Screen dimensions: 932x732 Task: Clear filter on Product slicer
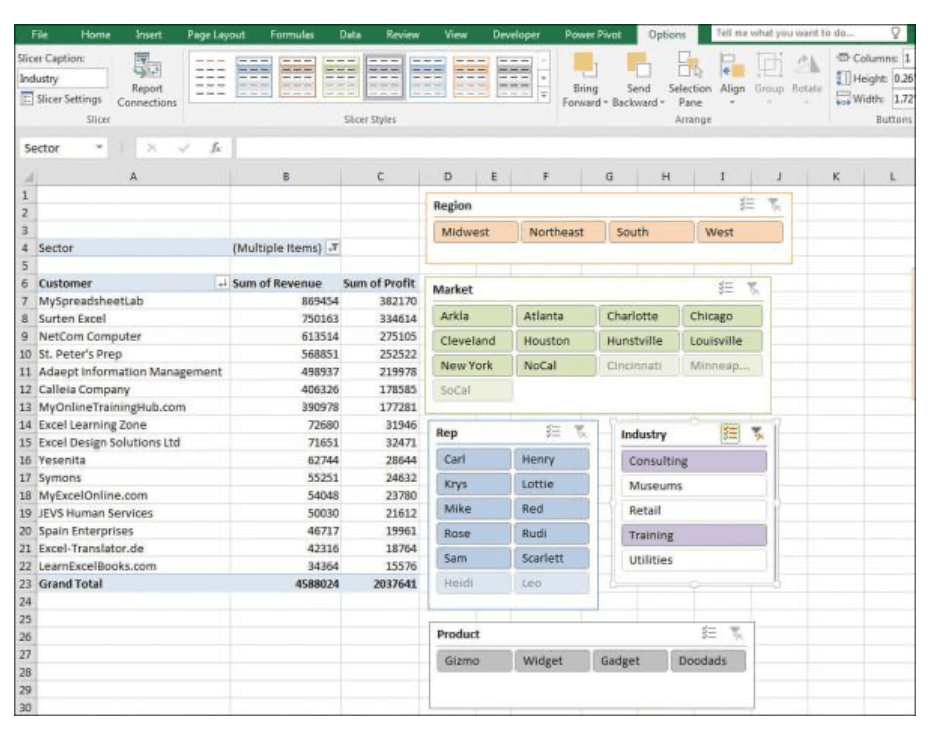point(736,633)
